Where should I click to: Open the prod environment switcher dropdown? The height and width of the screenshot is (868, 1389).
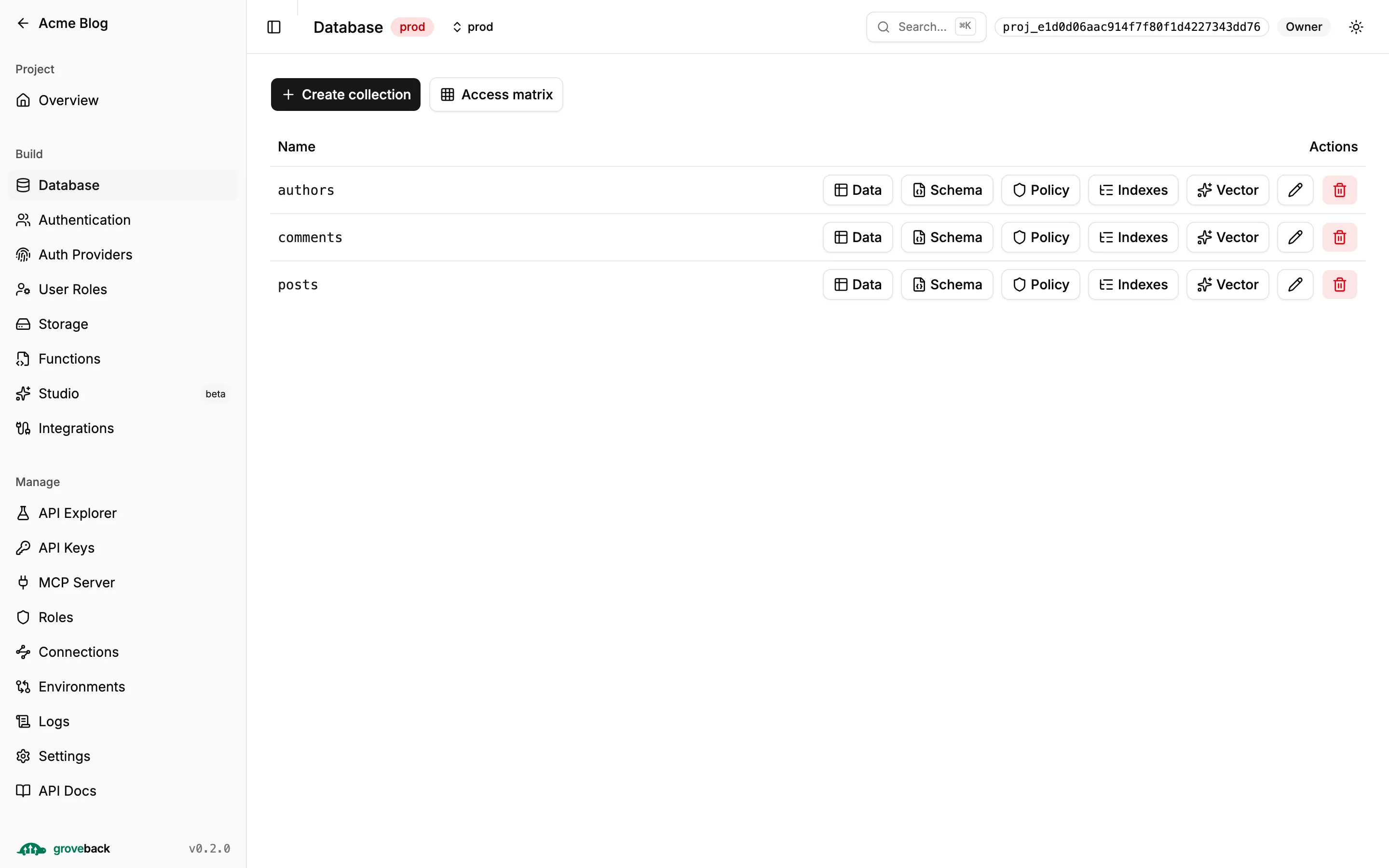tap(473, 27)
